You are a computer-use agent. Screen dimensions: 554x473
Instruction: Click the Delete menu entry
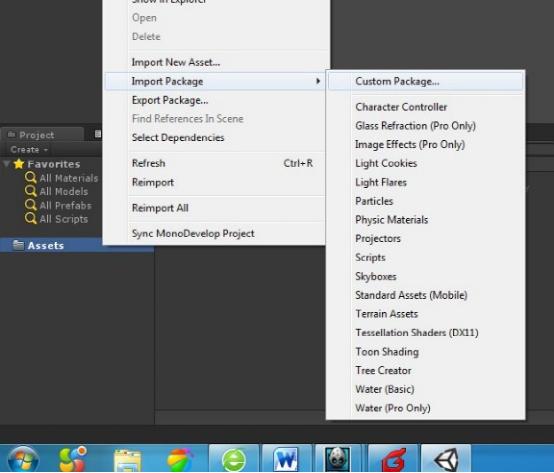tap(146, 36)
